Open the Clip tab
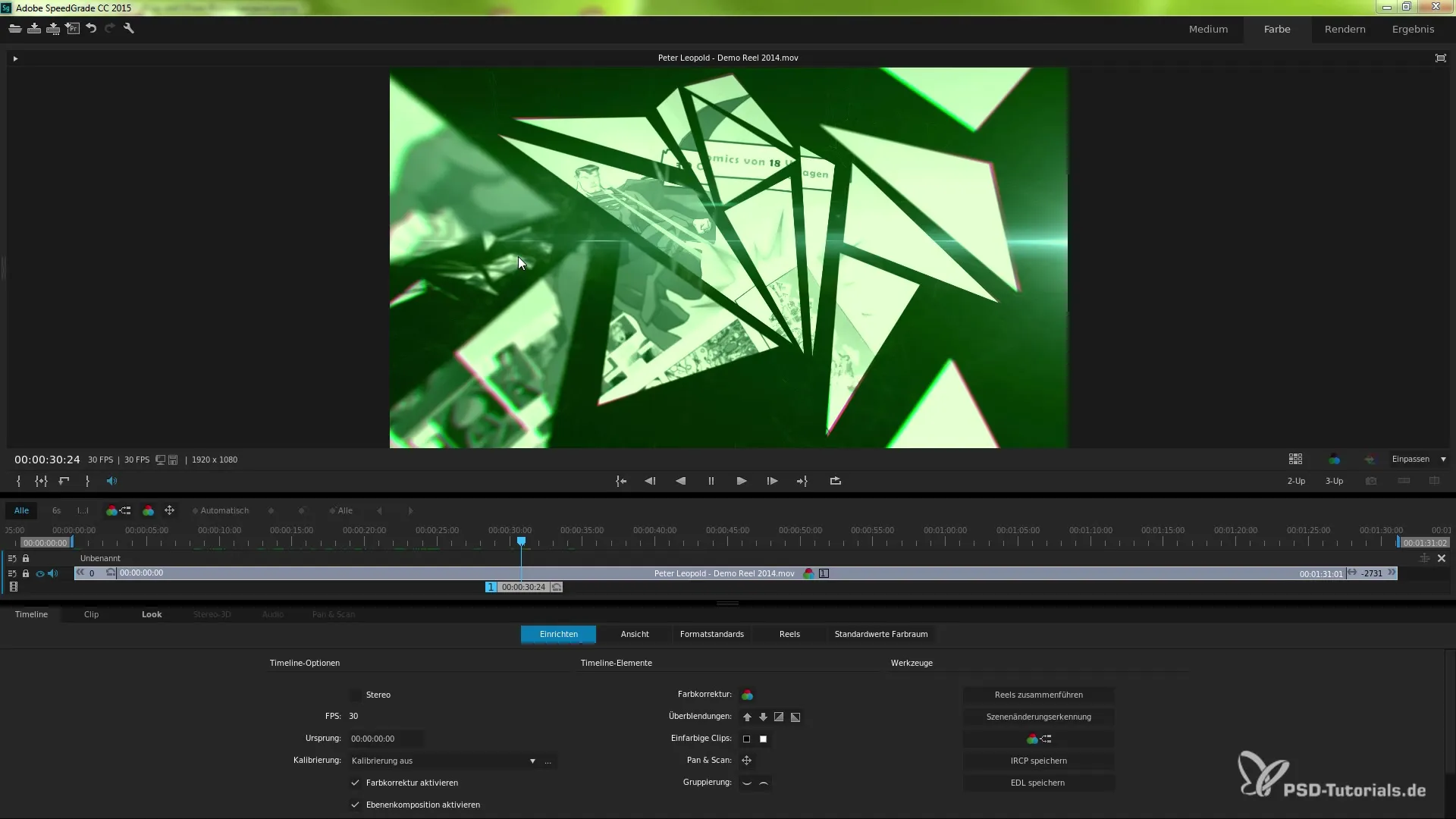The height and width of the screenshot is (819, 1456). (x=91, y=614)
